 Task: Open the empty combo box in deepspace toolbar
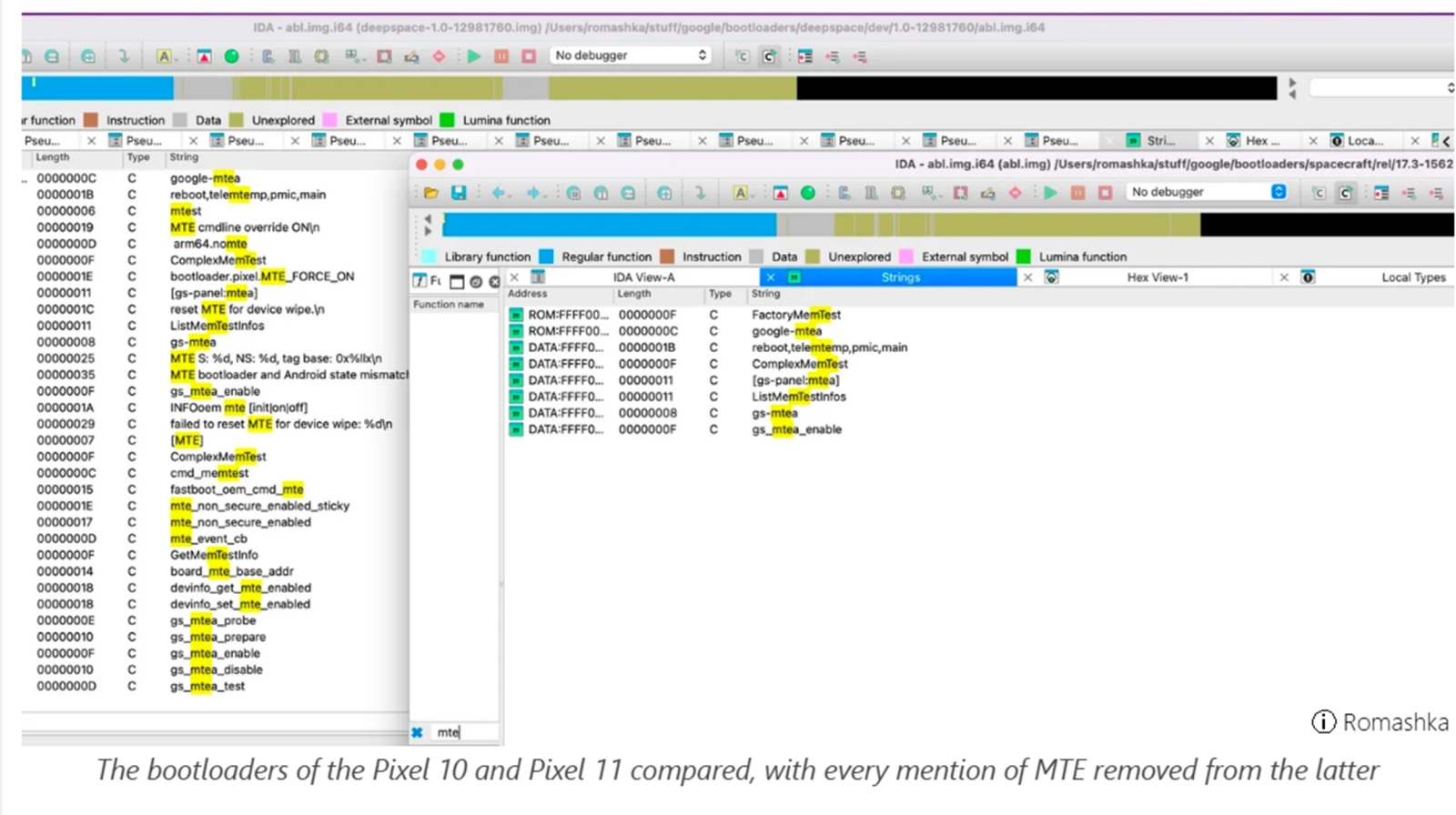1381,88
